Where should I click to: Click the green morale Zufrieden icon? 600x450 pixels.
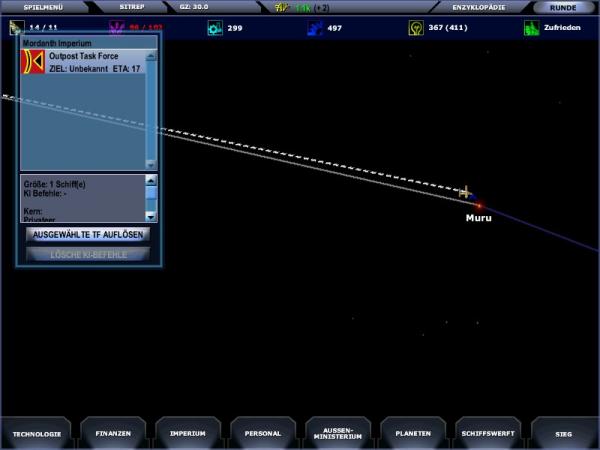531,28
